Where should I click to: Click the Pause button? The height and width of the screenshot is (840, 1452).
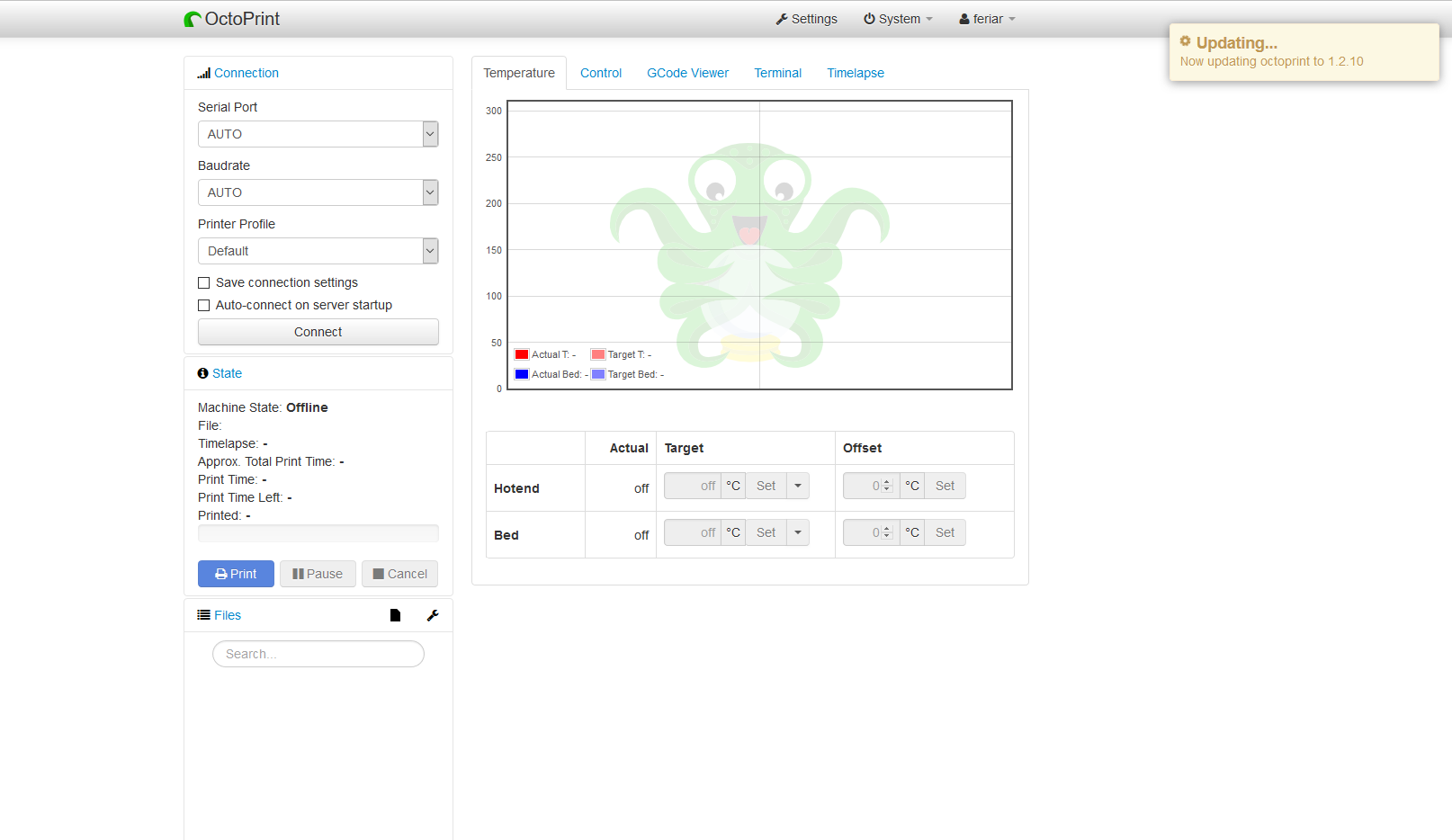pyautogui.click(x=318, y=574)
